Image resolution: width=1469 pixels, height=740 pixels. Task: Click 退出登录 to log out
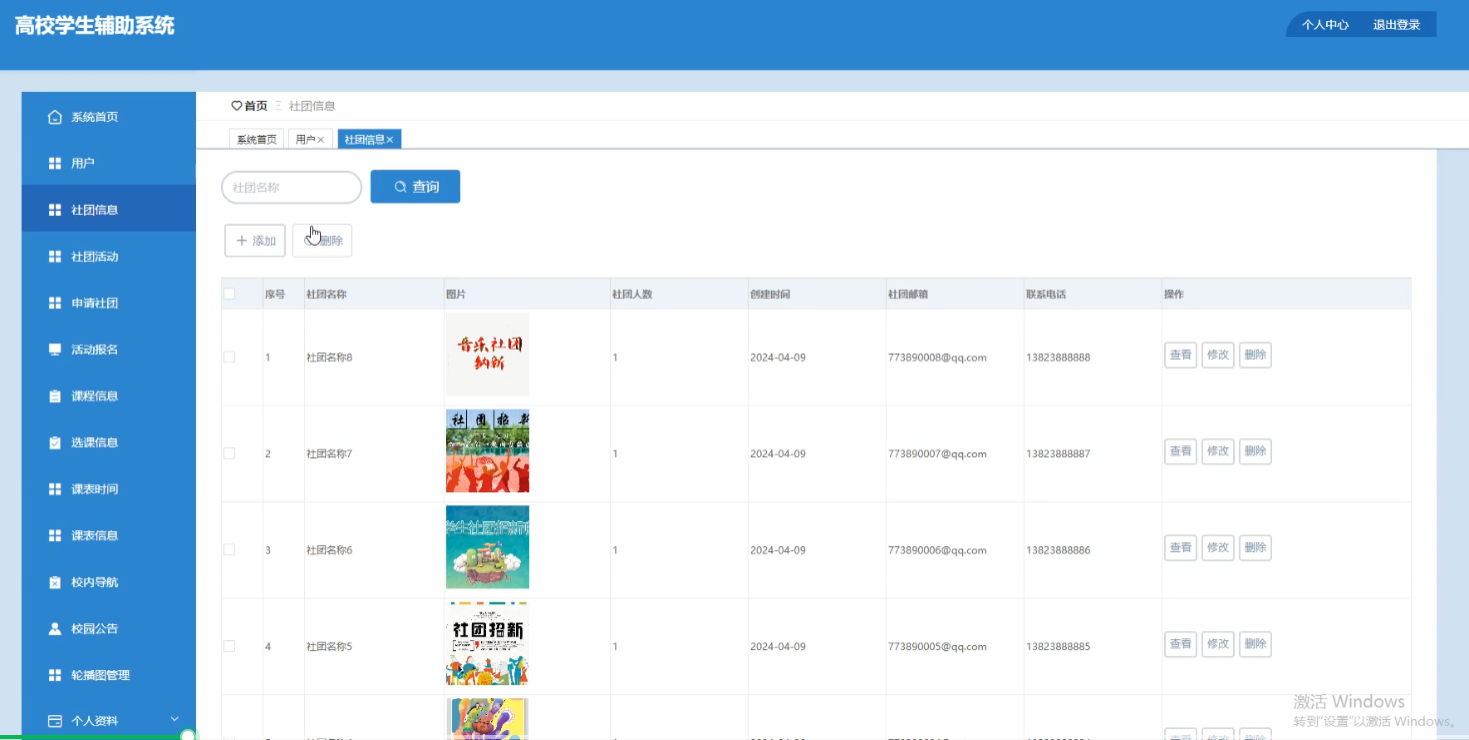point(1396,25)
